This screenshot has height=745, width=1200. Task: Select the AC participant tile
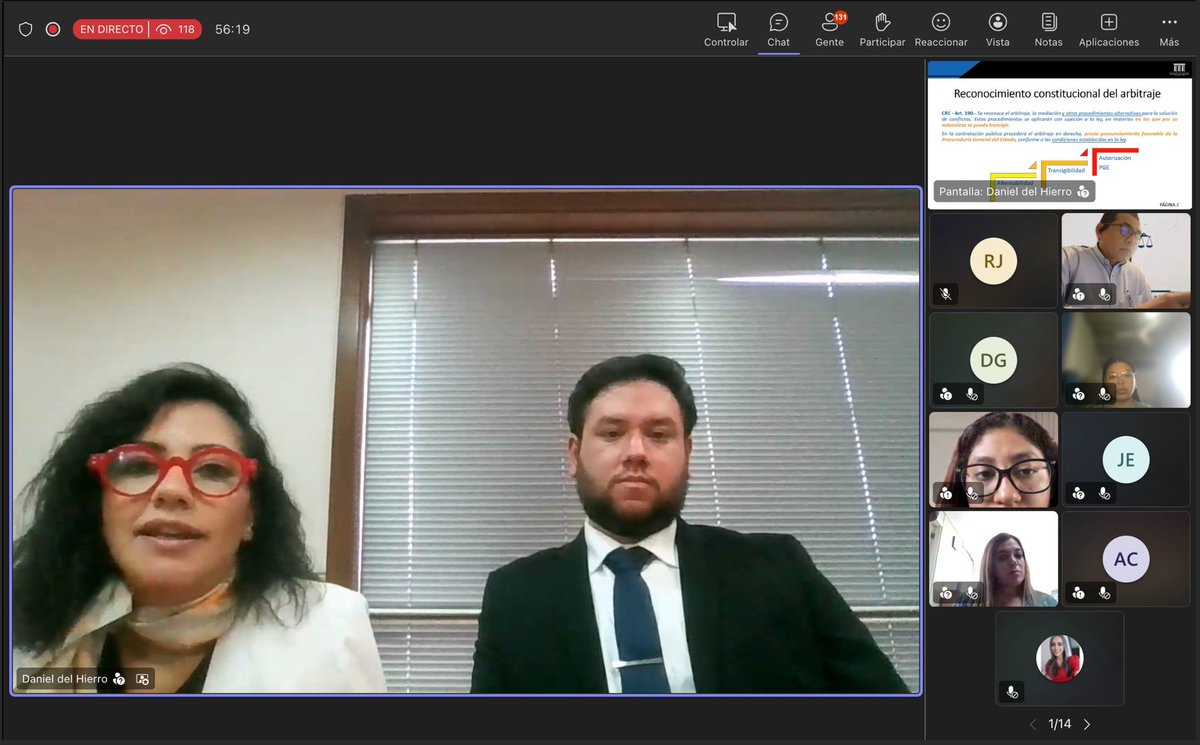1126,559
